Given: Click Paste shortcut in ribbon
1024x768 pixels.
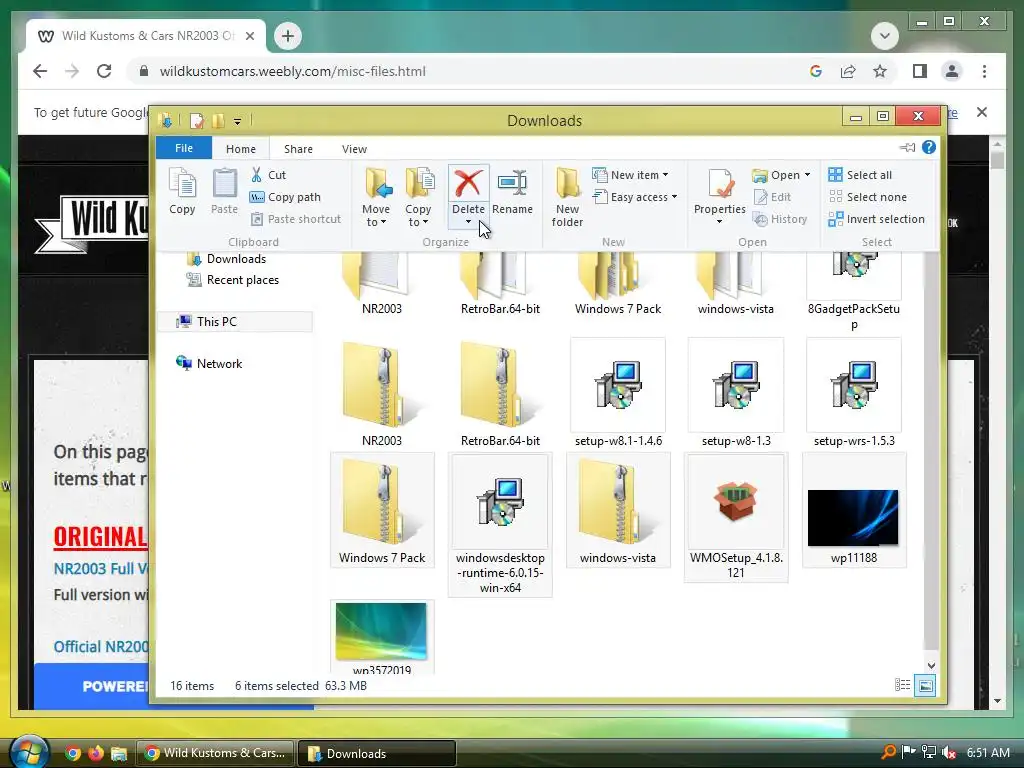Looking at the screenshot, I should point(296,219).
